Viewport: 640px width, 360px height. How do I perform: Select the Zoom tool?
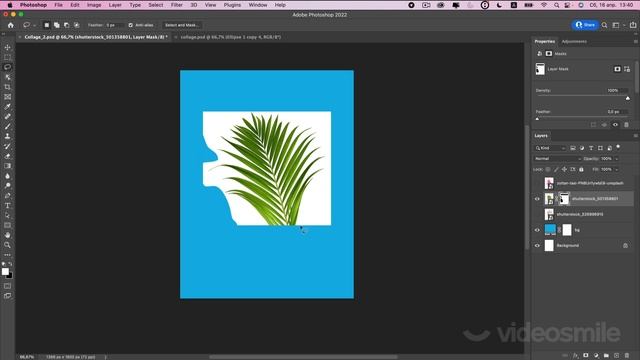(x=7, y=245)
